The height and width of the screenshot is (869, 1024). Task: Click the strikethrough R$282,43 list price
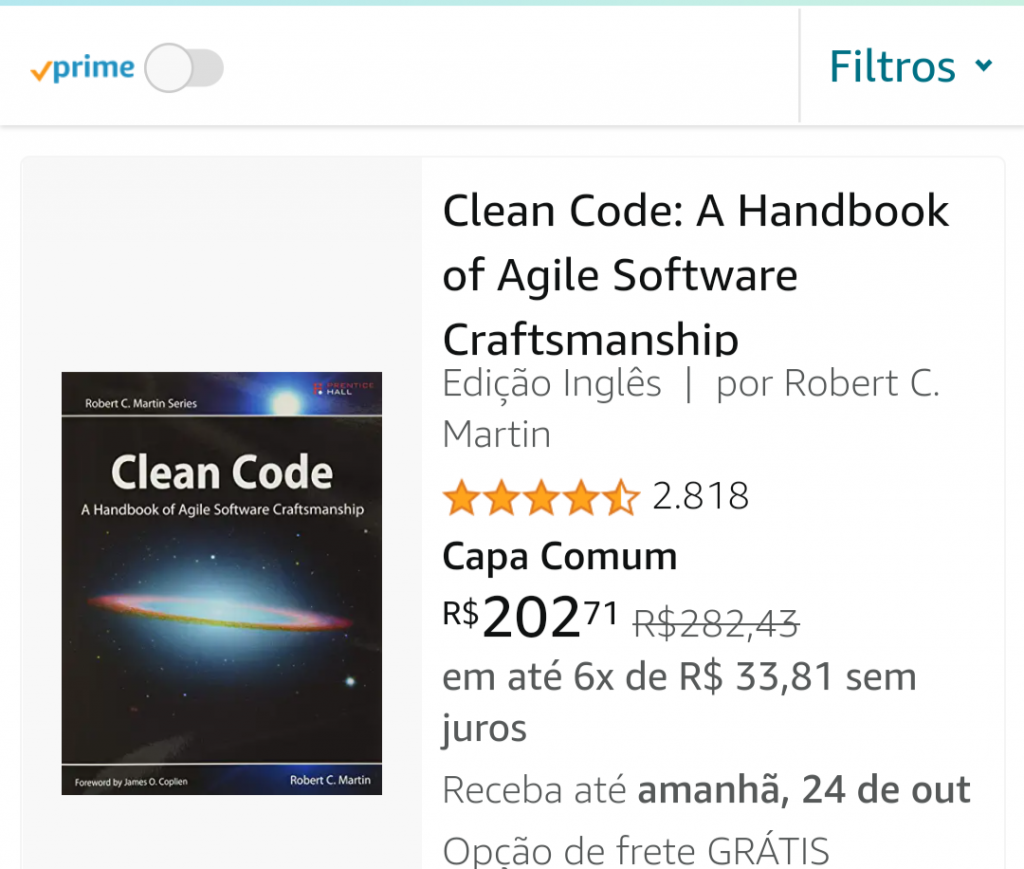coord(716,624)
